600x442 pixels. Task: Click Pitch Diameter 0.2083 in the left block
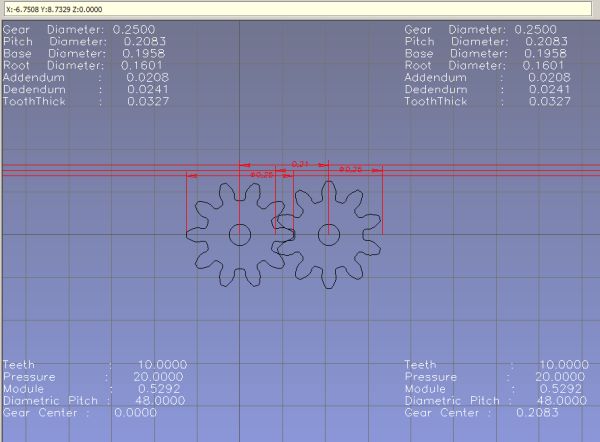85,41
